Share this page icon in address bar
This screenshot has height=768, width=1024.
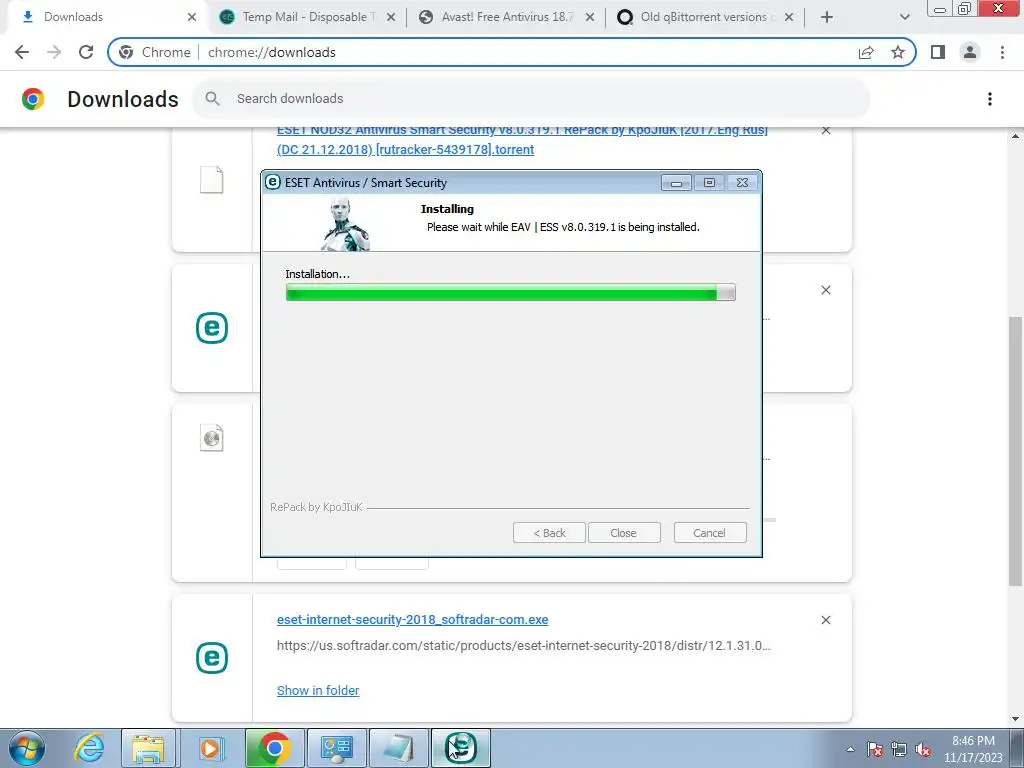click(x=866, y=52)
